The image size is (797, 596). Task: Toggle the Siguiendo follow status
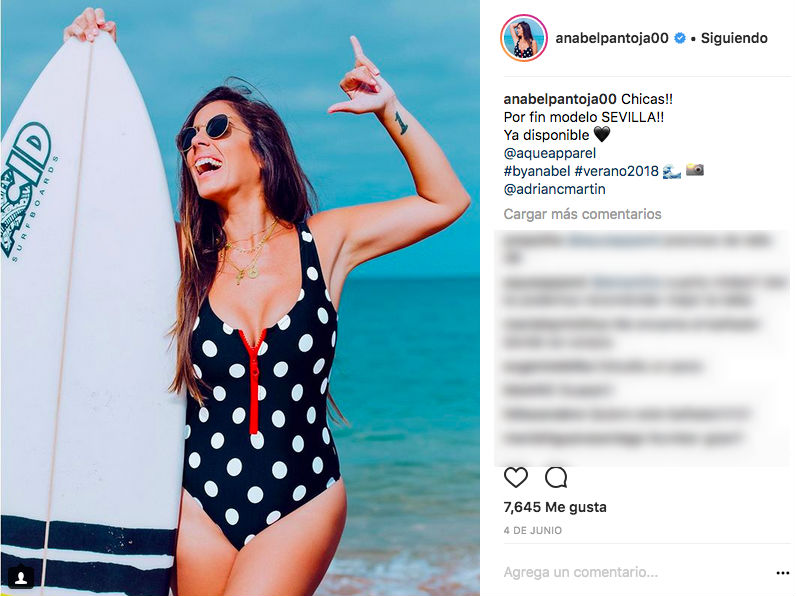point(734,38)
